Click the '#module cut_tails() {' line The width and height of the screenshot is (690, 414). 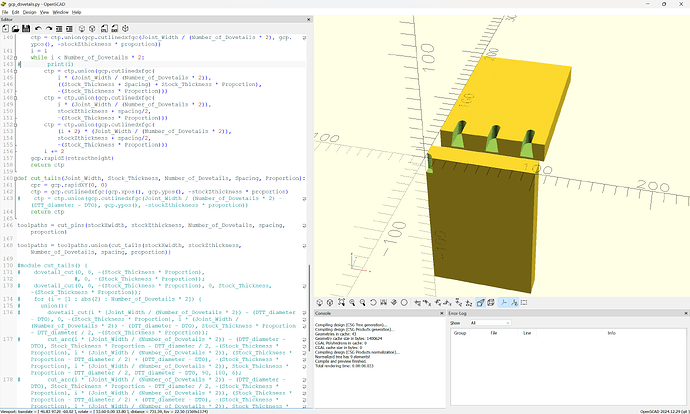pyautogui.click(x=52, y=266)
